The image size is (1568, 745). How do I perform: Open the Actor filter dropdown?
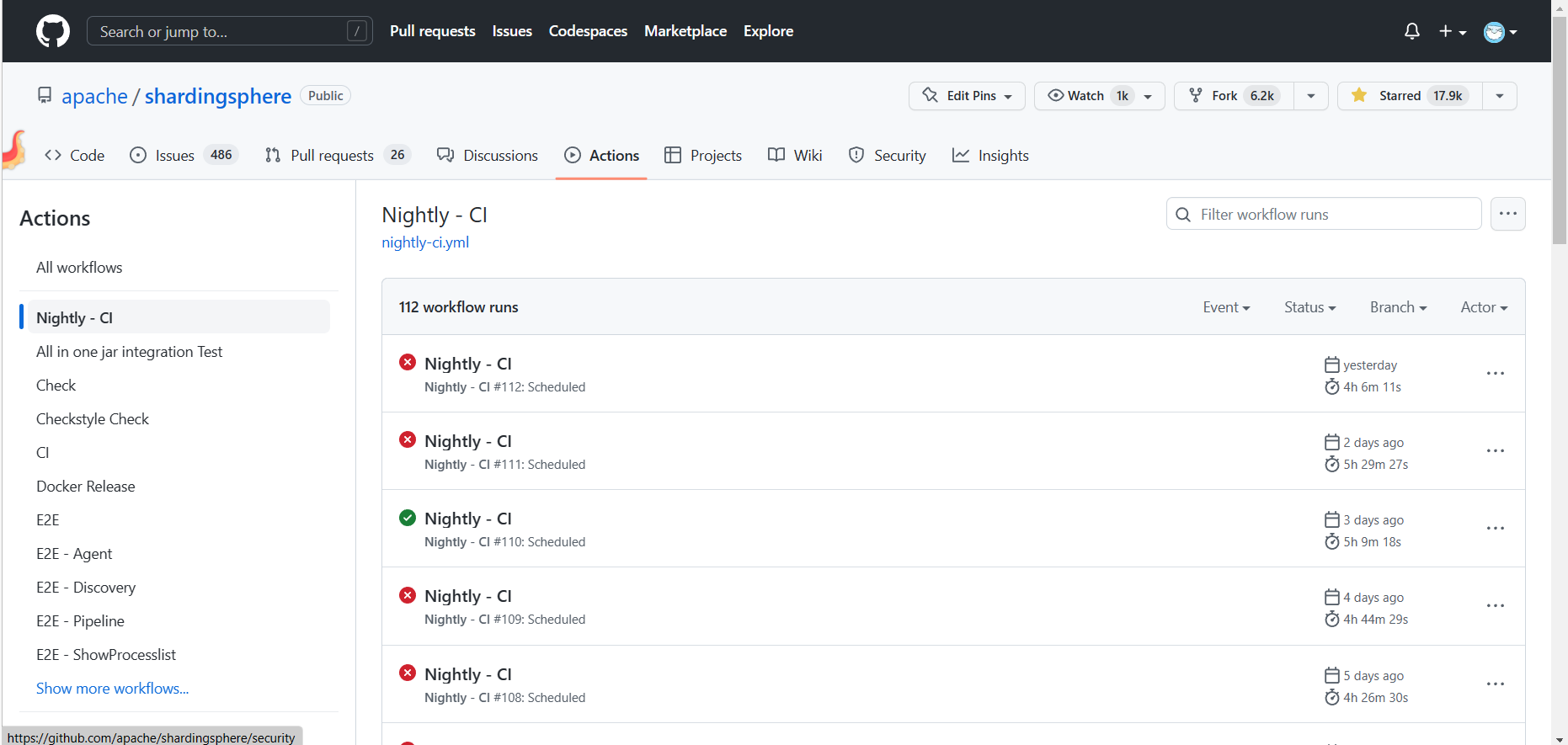1484,307
